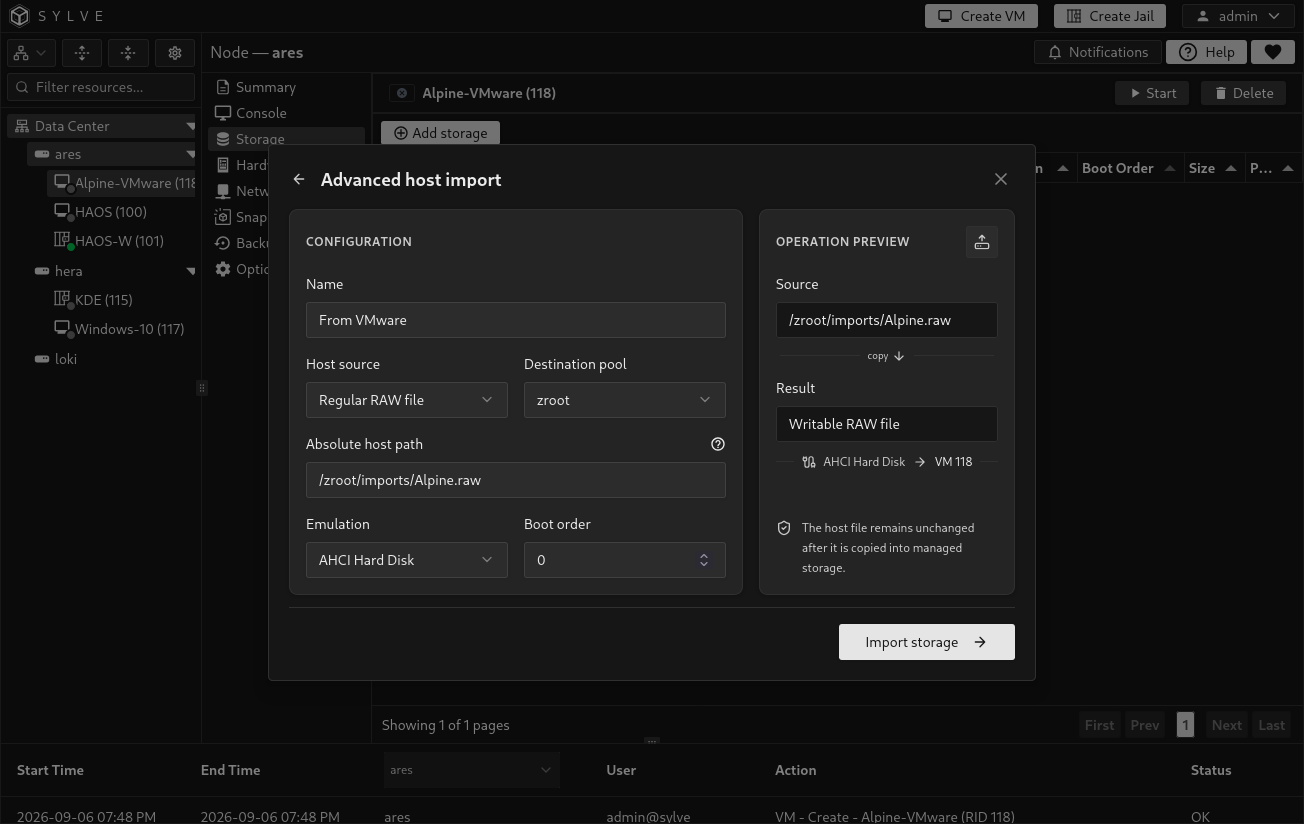Open the Emulation dropdown
Screen dimensions: 1304x824
click(406, 560)
